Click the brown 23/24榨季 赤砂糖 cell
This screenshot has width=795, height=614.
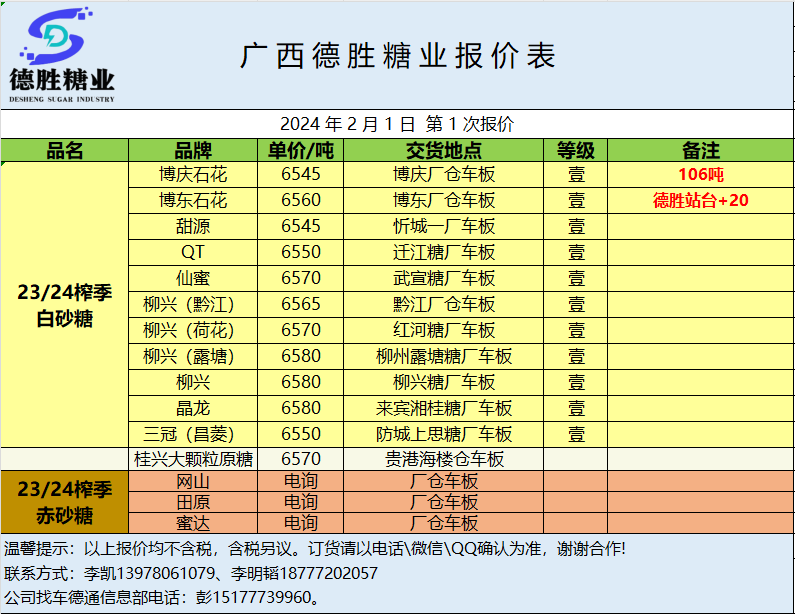point(65,503)
